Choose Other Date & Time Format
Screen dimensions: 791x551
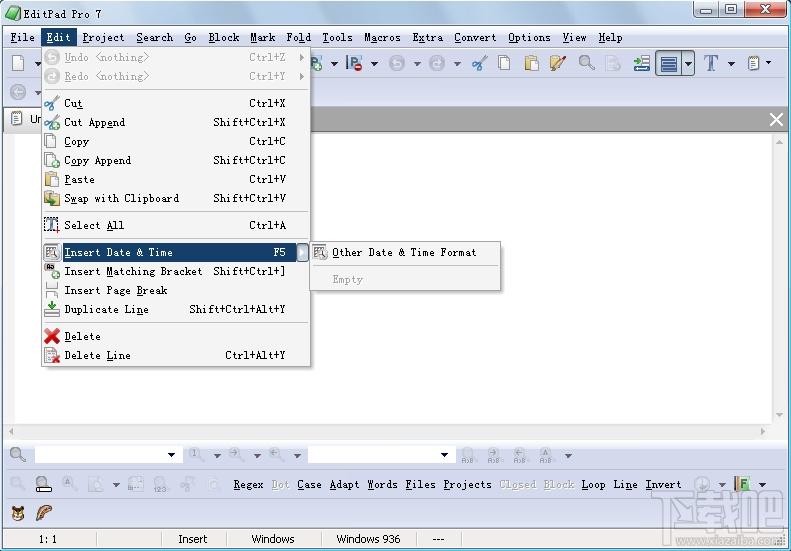click(x=405, y=252)
